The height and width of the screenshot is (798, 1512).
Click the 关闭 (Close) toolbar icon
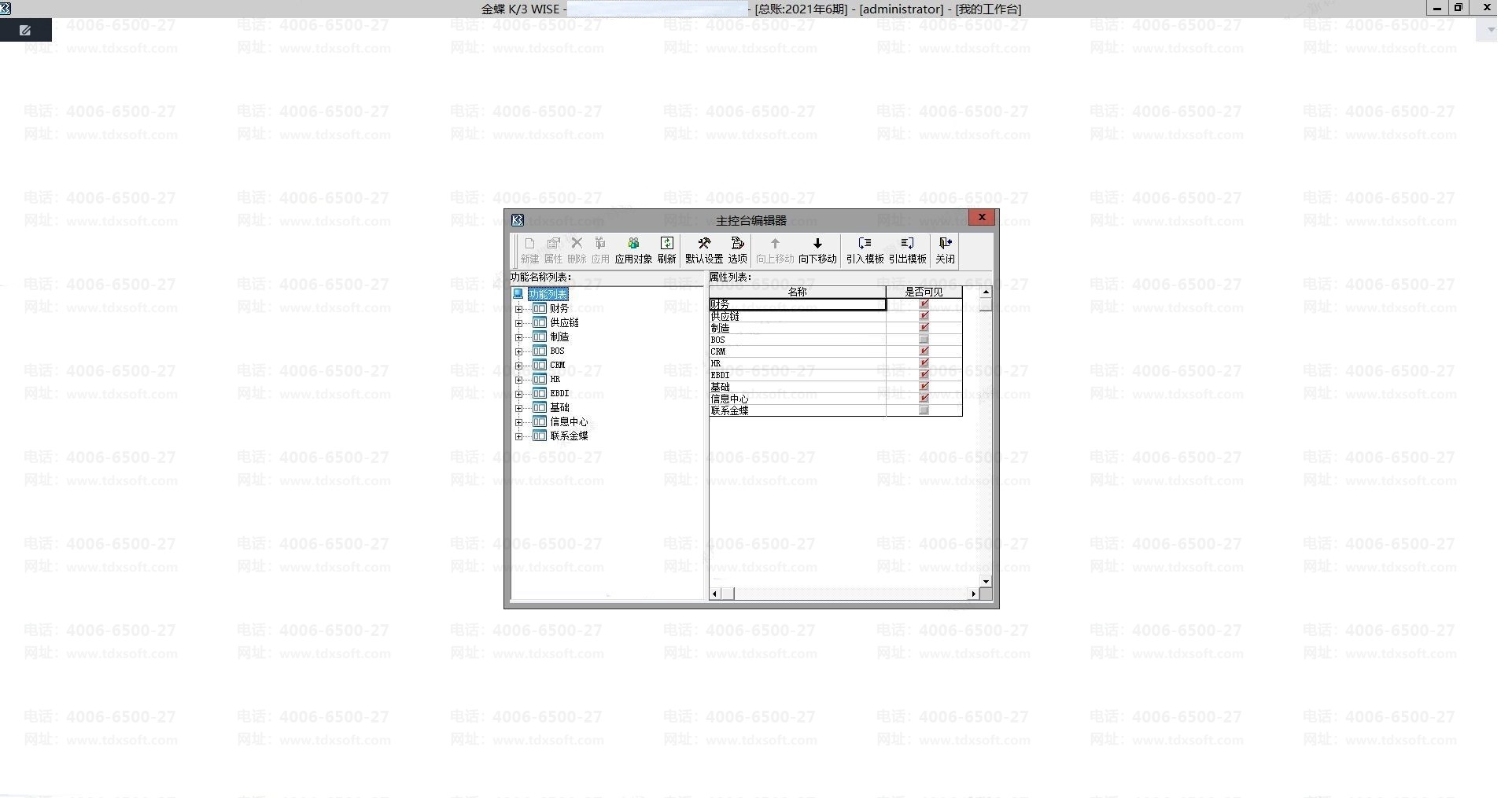945,250
